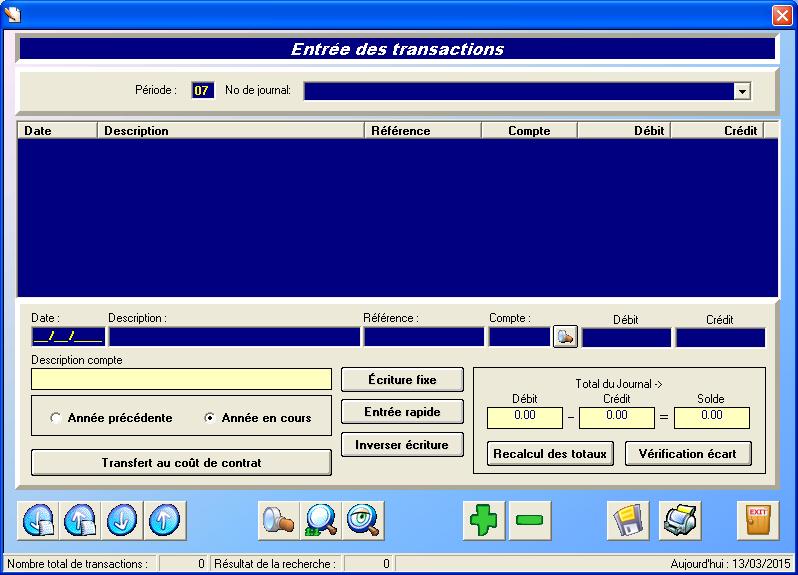Click the green plus add transaction icon

485,520
